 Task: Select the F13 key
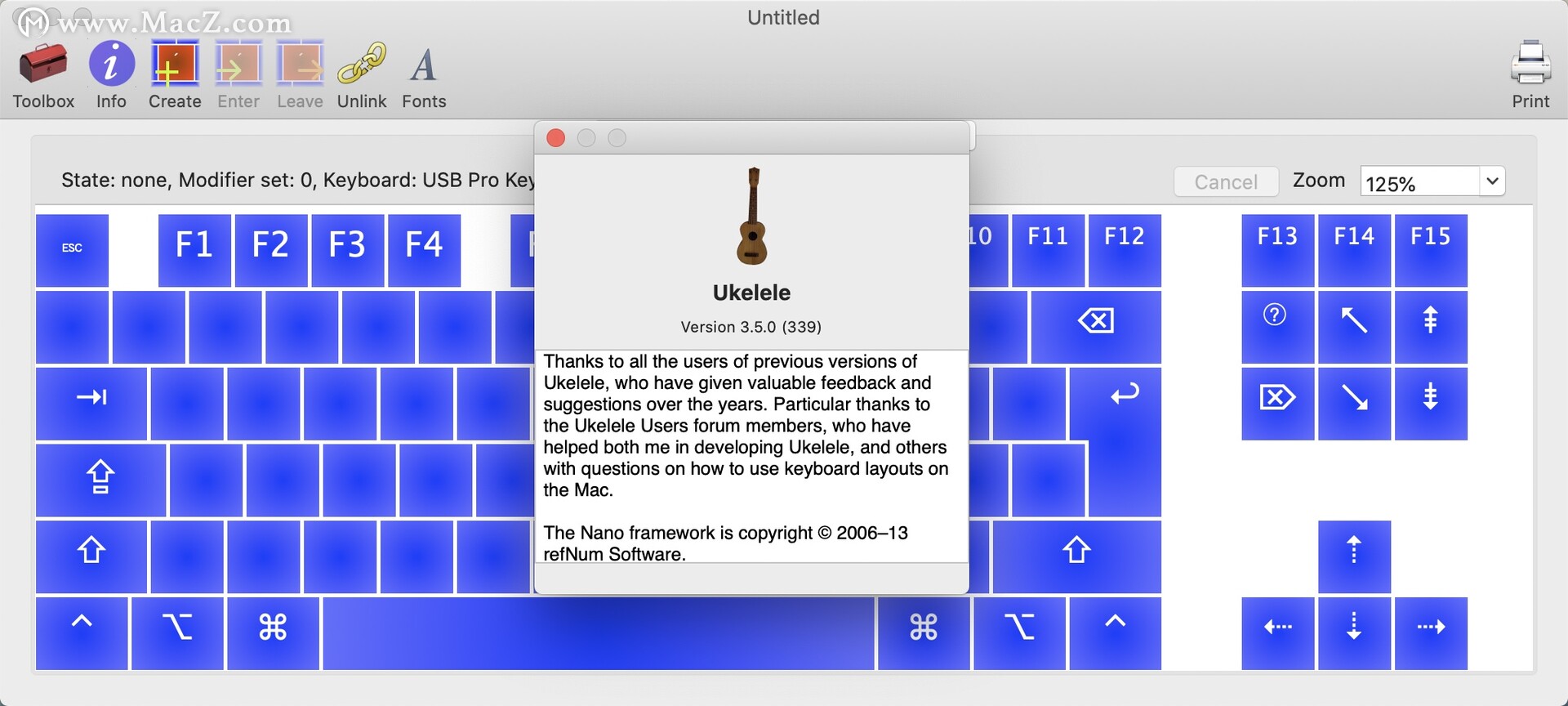pyautogui.click(x=1278, y=250)
